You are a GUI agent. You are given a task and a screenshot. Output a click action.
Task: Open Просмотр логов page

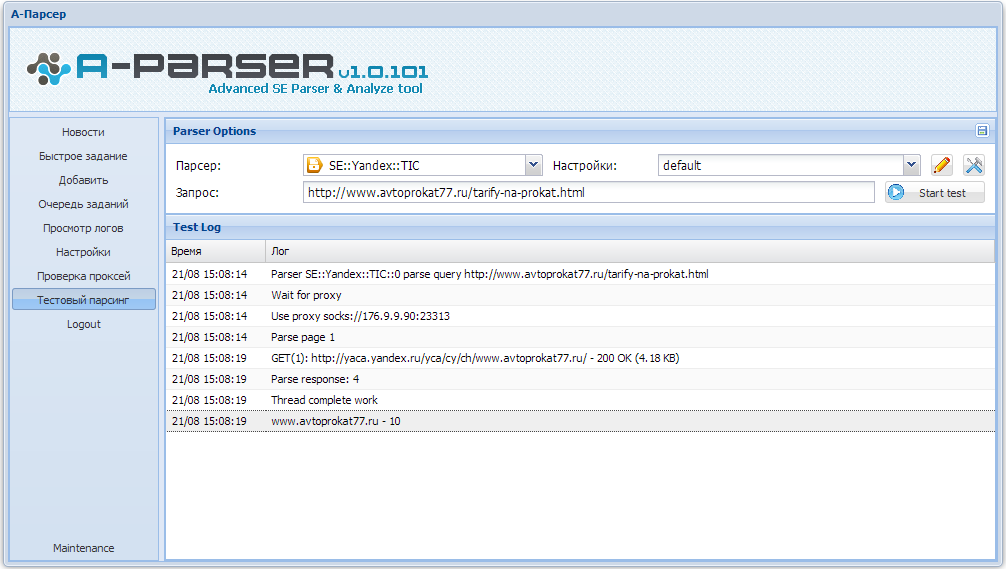click(x=83, y=228)
